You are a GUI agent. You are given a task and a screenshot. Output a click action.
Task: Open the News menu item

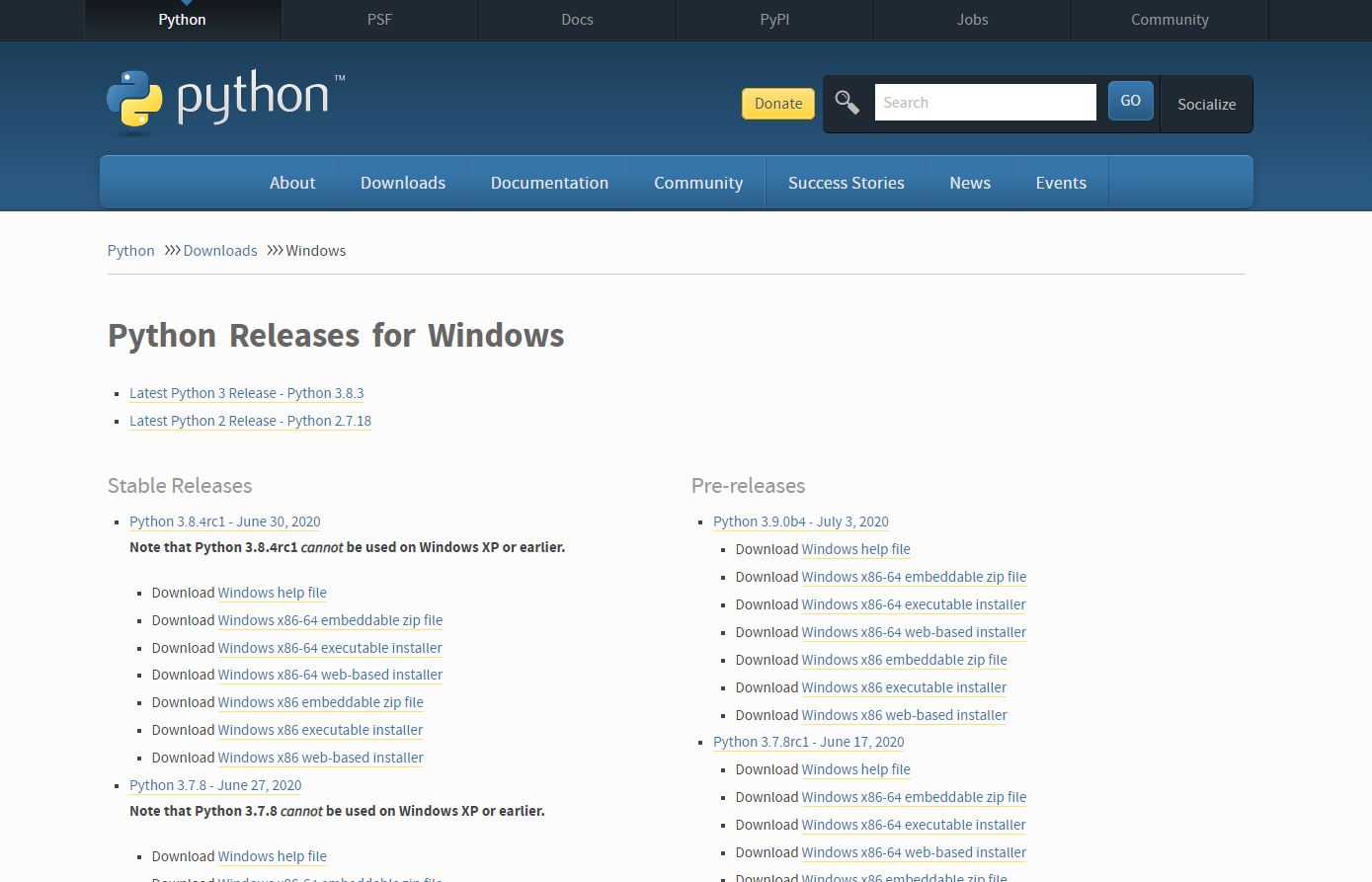(970, 183)
